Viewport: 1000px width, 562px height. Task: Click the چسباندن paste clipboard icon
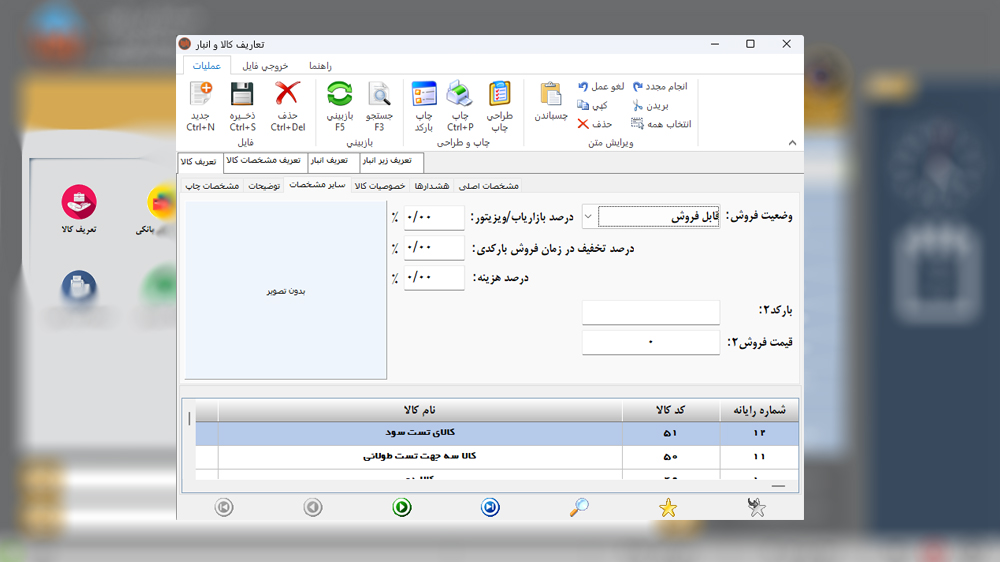[x=551, y=96]
